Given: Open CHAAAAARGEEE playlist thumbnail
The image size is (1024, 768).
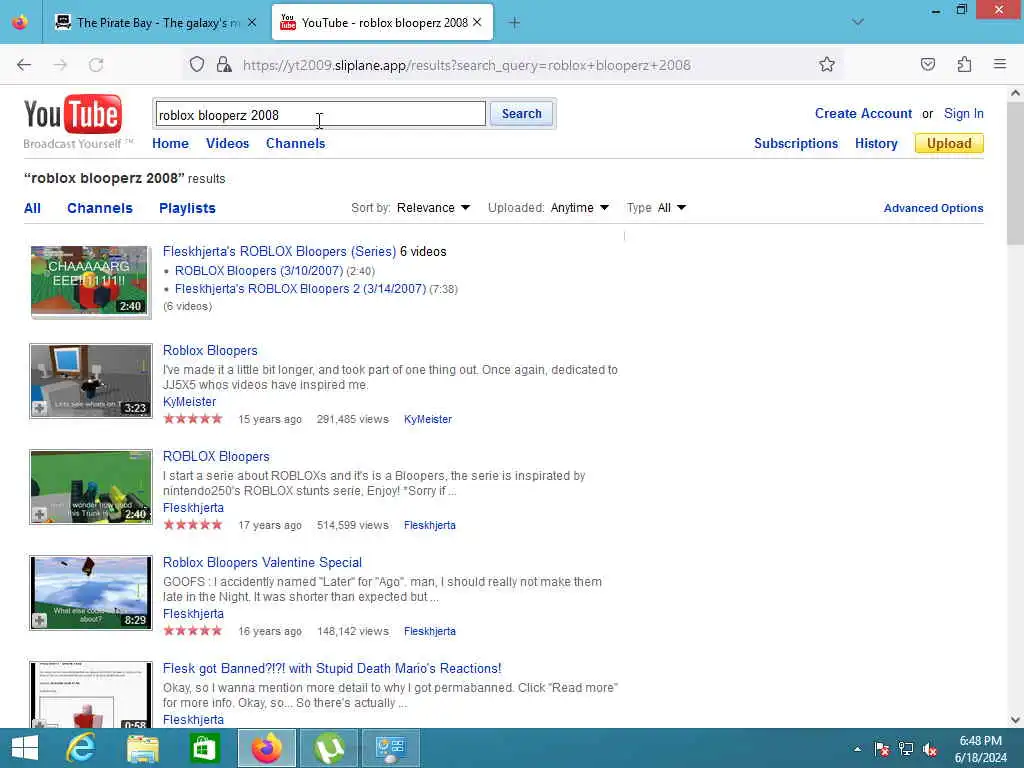Looking at the screenshot, I should pyautogui.click(x=89, y=281).
